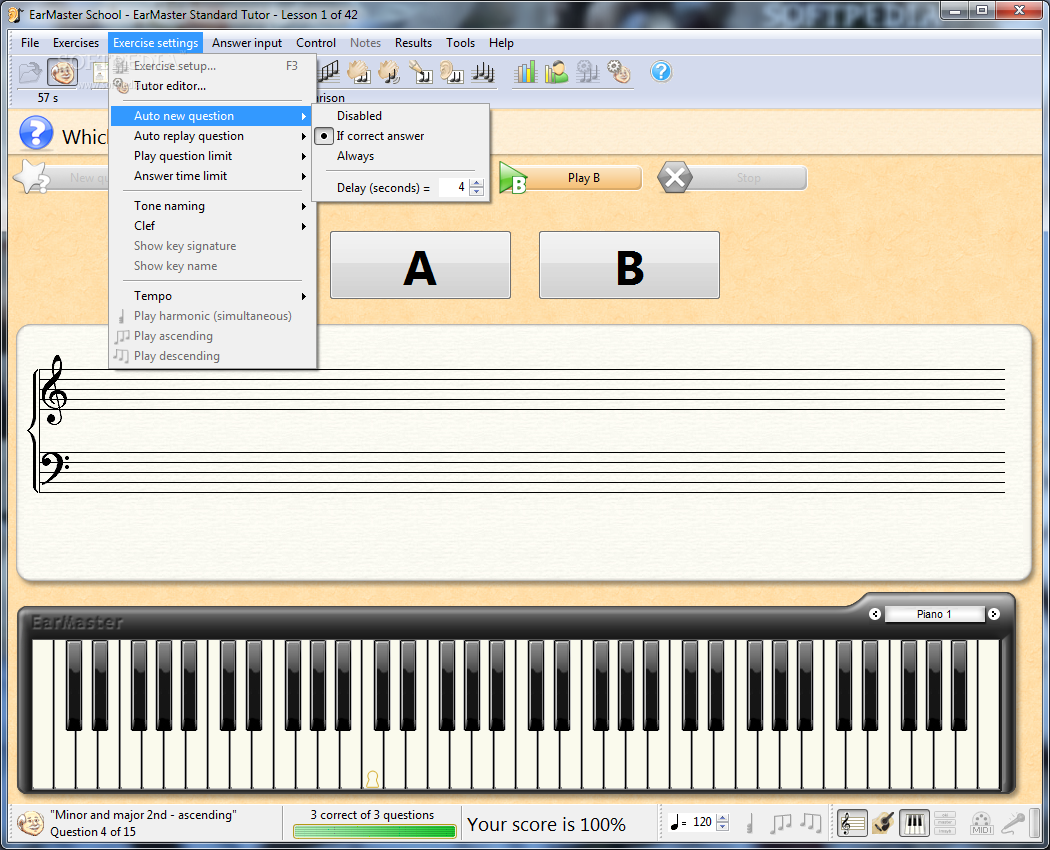Open the Tools menu
The height and width of the screenshot is (850, 1050).
[x=461, y=43]
